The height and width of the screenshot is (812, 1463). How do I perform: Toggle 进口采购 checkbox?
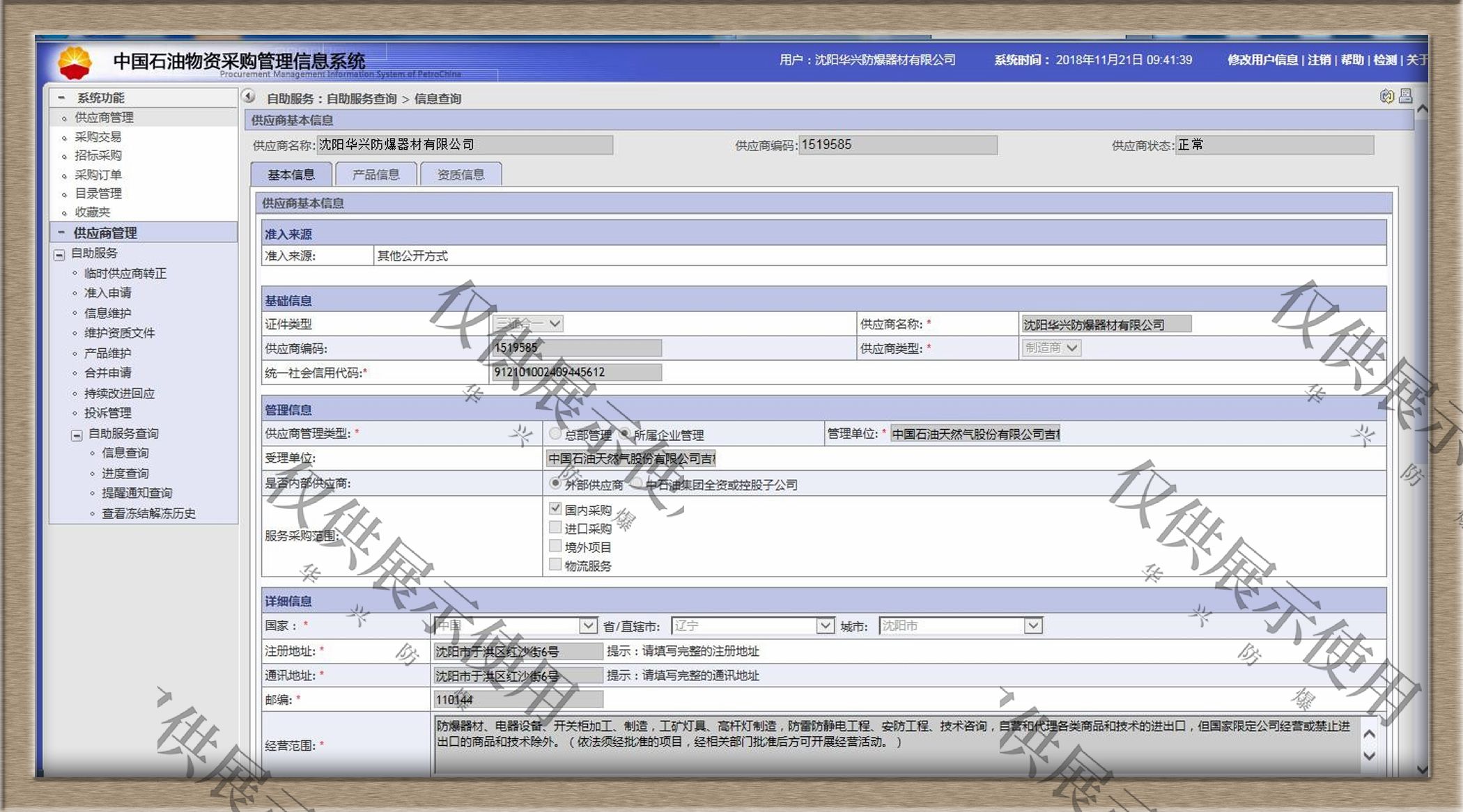click(555, 527)
